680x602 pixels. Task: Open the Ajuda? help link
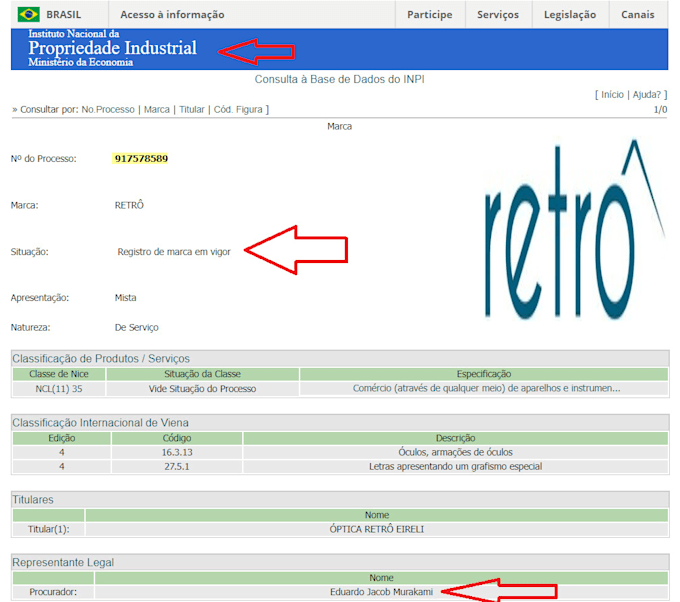647,95
